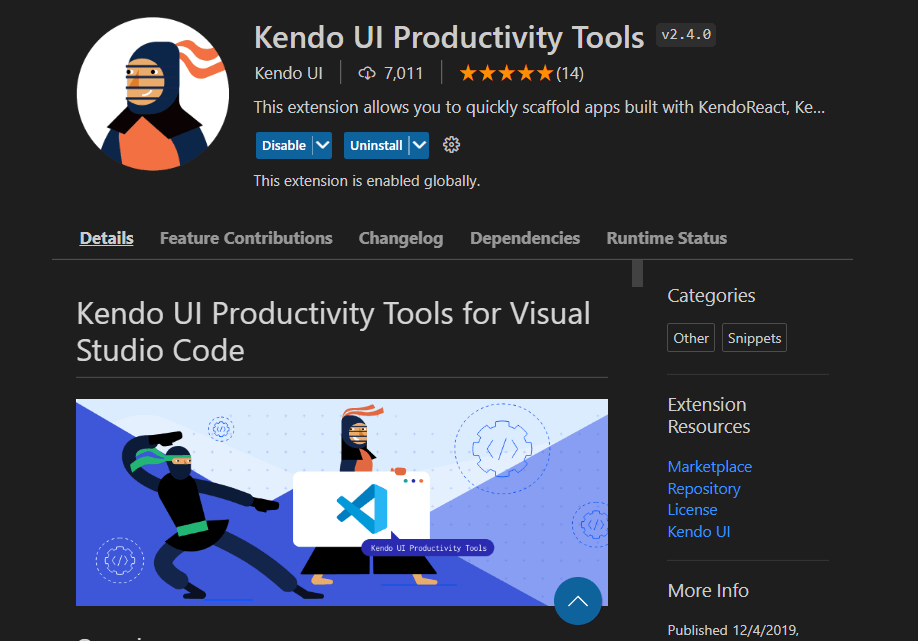Viewport: 918px width, 641px height.
Task: Click the install count cloud icon
Action: click(x=367, y=73)
